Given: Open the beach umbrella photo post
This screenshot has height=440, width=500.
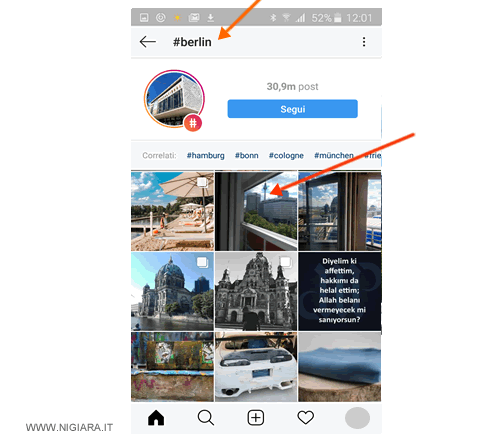Looking at the screenshot, I should [172, 211].
